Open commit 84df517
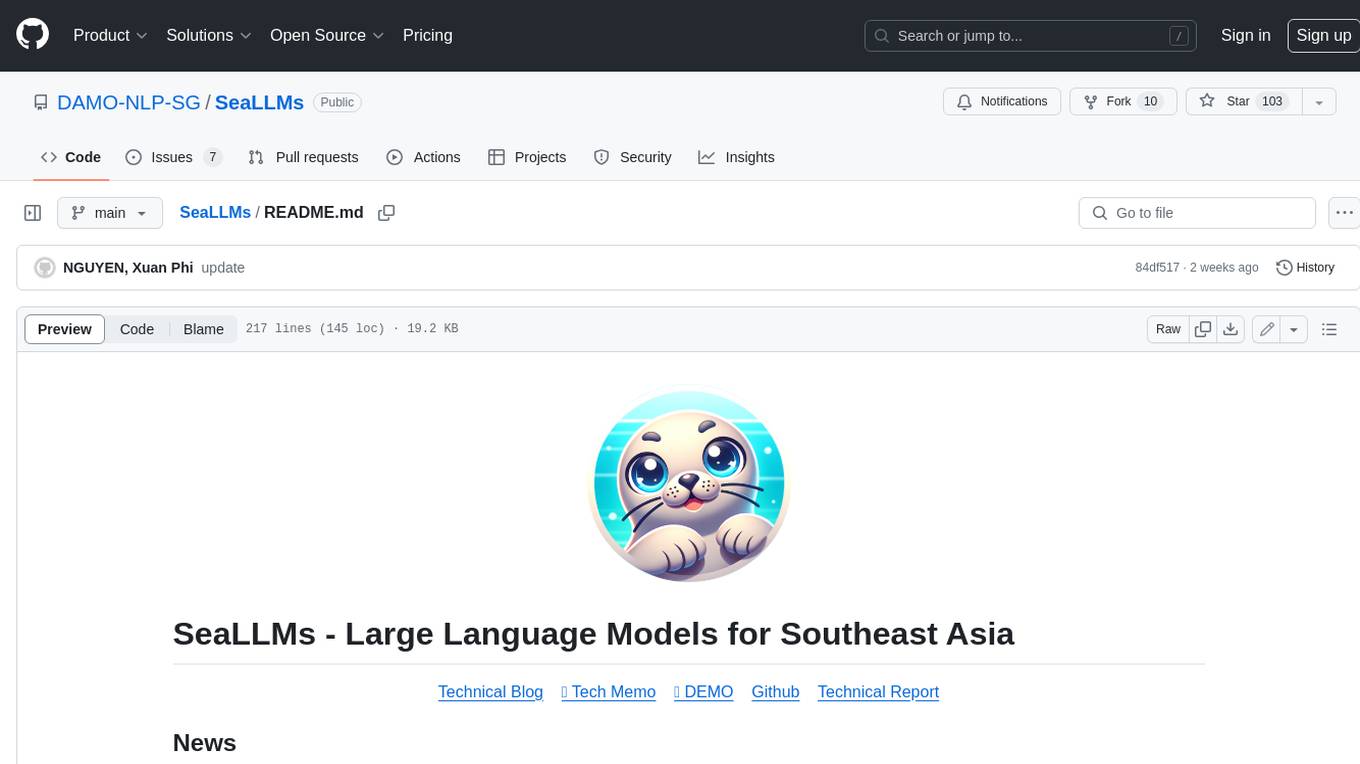Image resolution: width=1360 pixels, height=764 pixels. coord(1157,268)
